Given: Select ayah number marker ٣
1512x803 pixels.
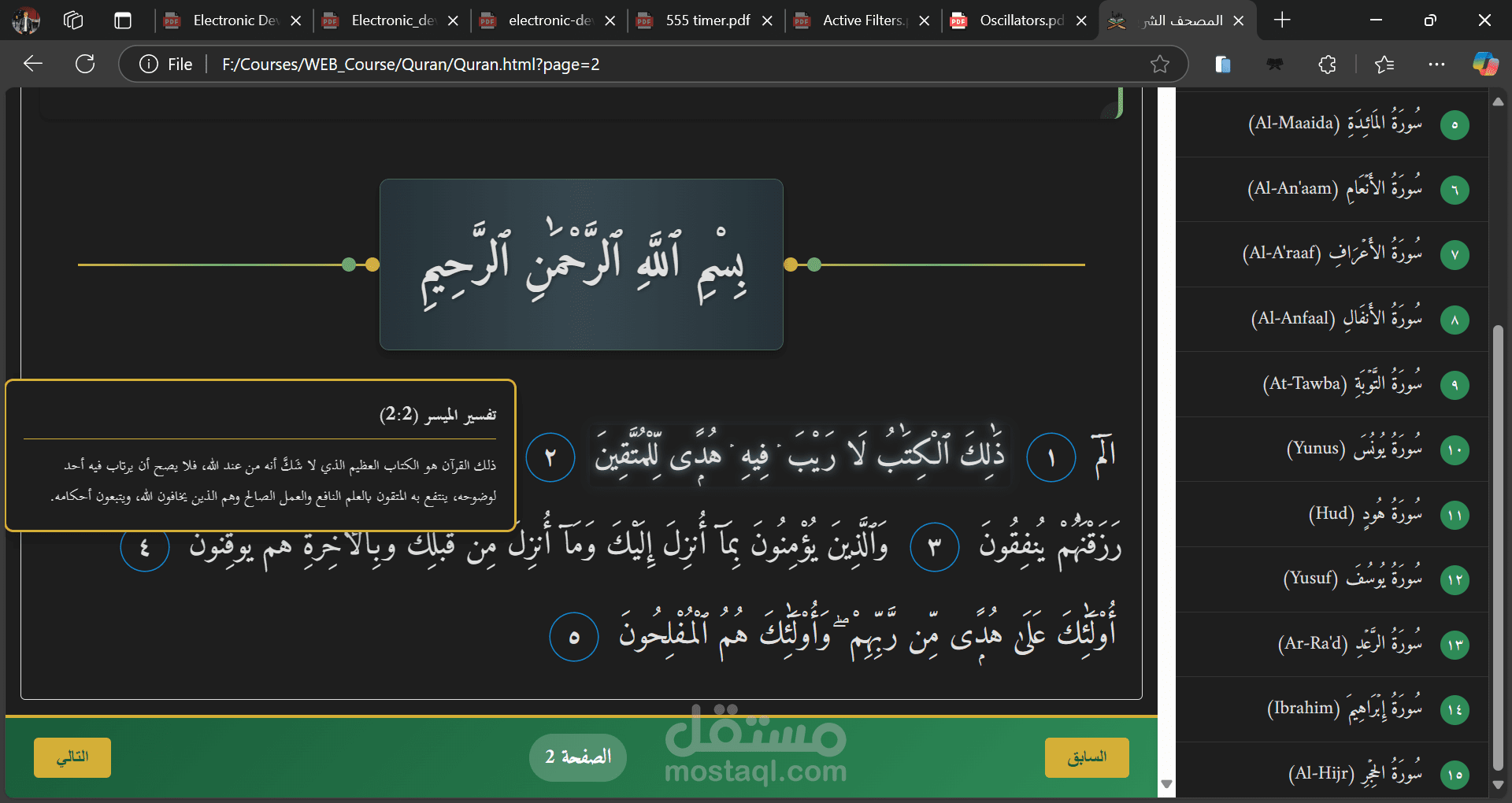Looking at the screenshot, I should click(x=935, y=546).
